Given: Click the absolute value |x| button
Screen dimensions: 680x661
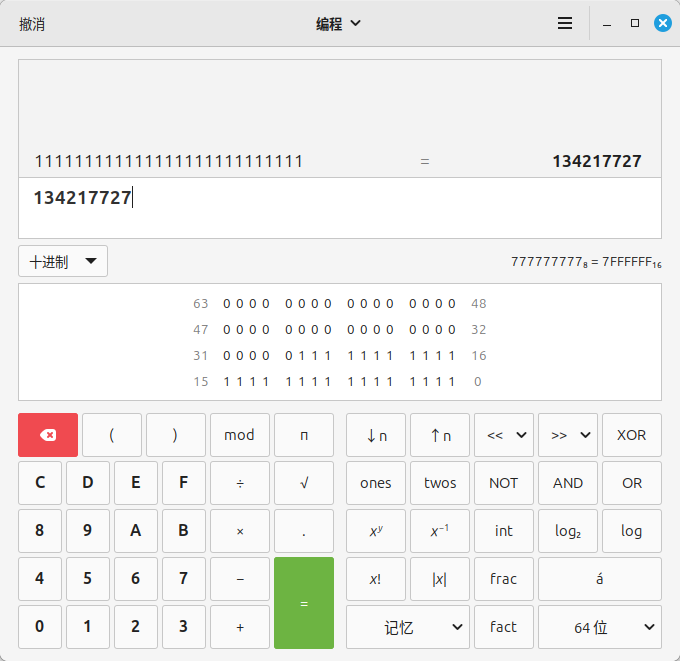Looking at the screenshot, I should pyautogui.click(x=440, y=579).
